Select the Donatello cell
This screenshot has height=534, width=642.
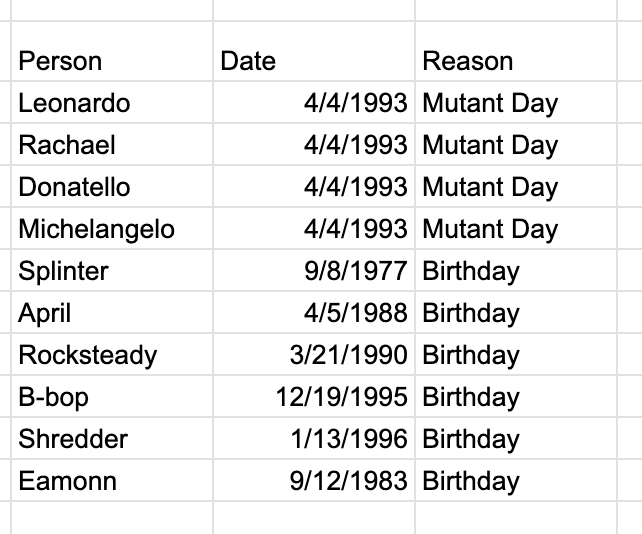tap(112, 187)
